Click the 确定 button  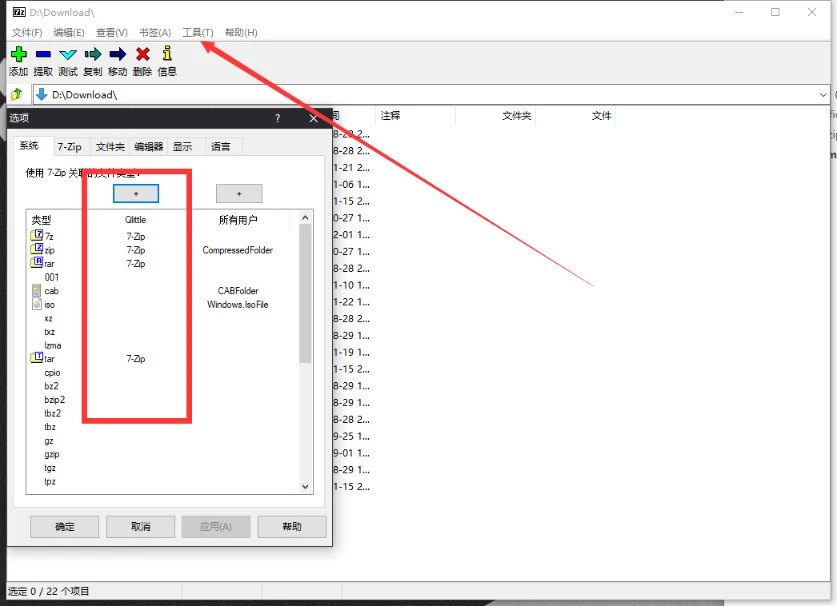(x=65, y=527)
